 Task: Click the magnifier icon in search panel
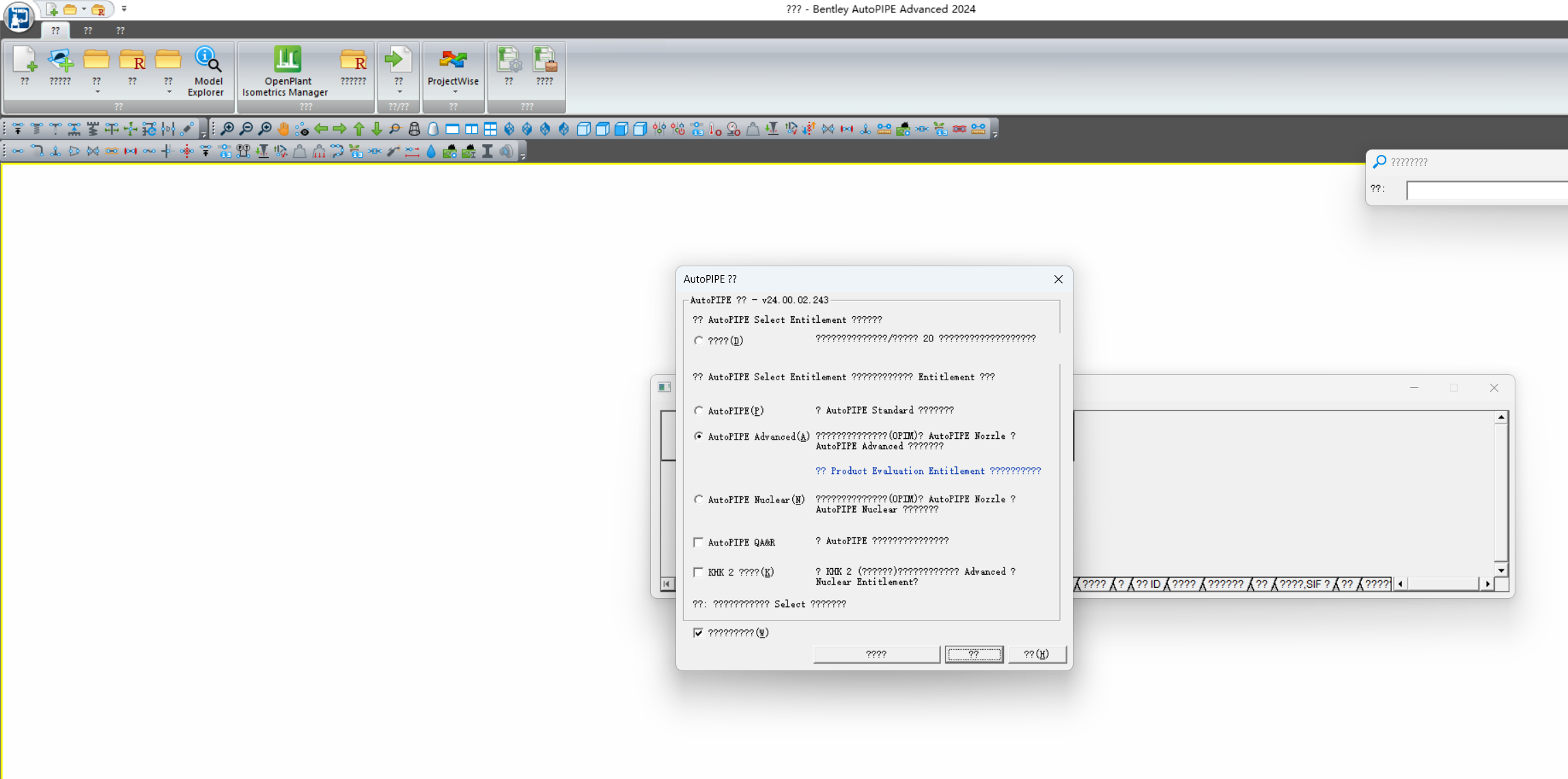click(x=1380, y=162)
